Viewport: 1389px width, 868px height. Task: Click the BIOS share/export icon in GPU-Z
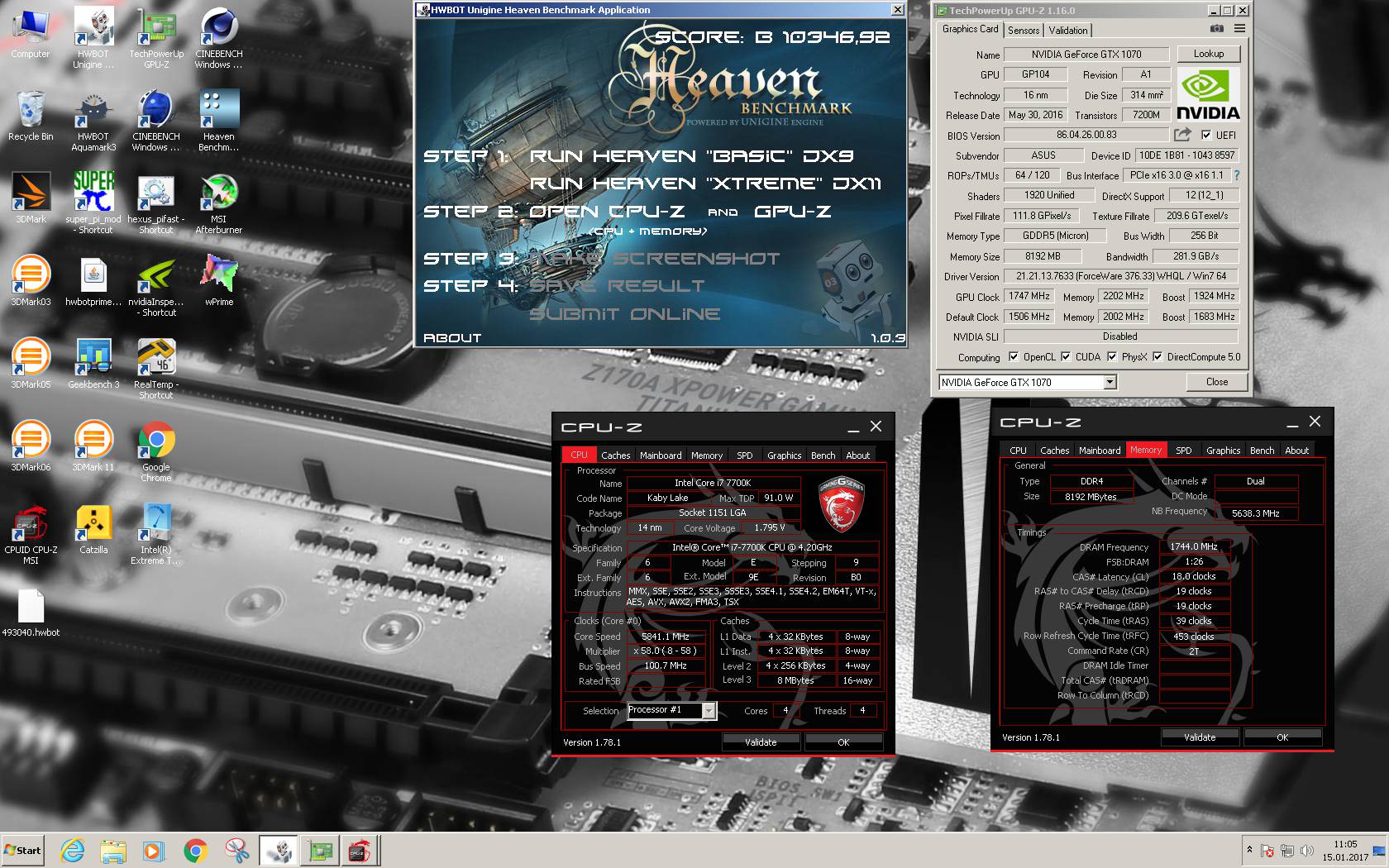click(1183, 135)
